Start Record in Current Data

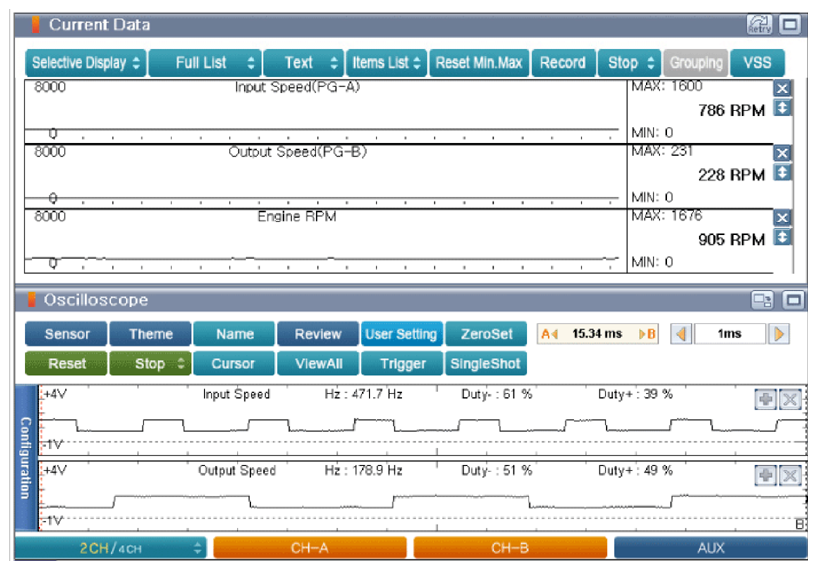tap(563, 63)
